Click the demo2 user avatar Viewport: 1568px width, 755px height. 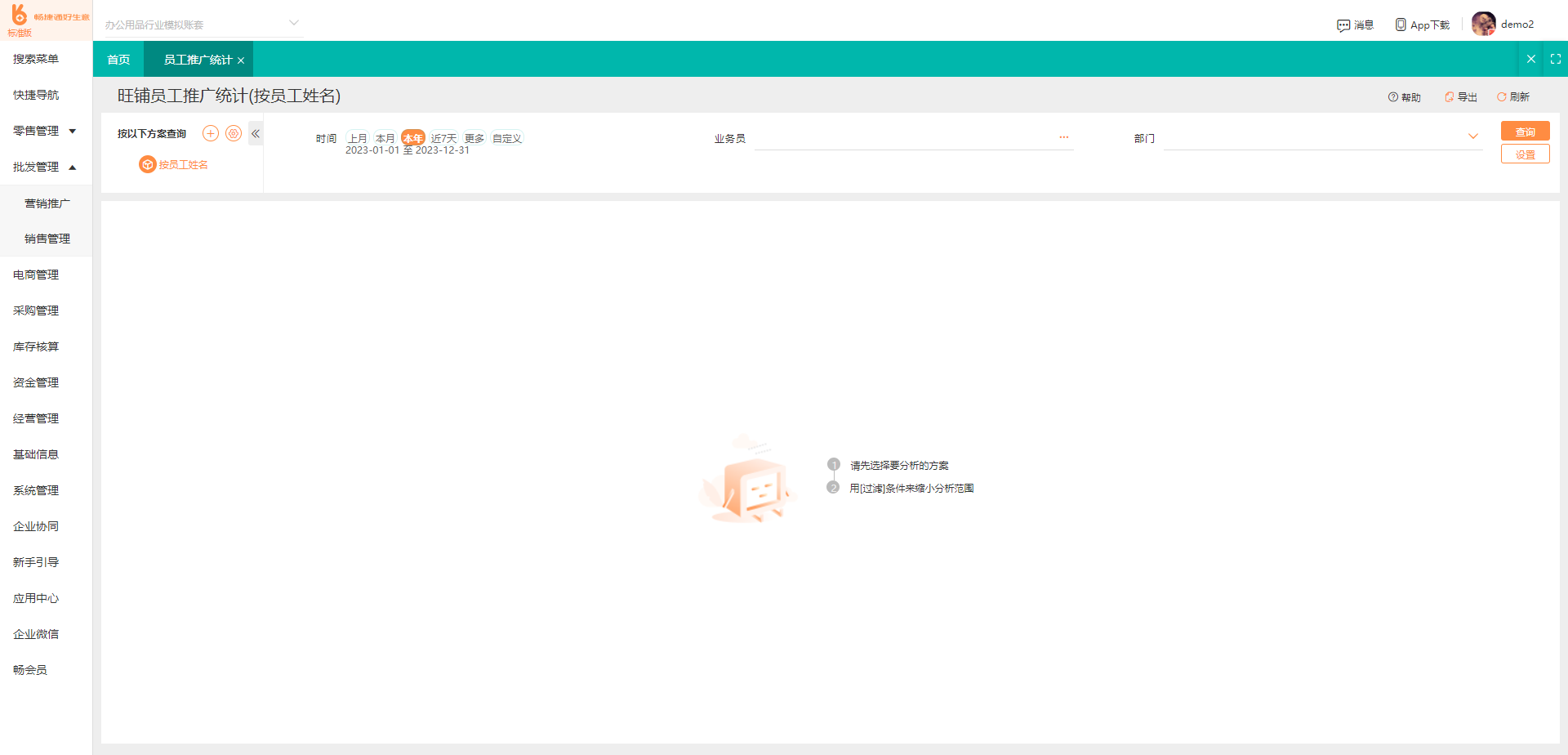click(x=1483, y=24)
